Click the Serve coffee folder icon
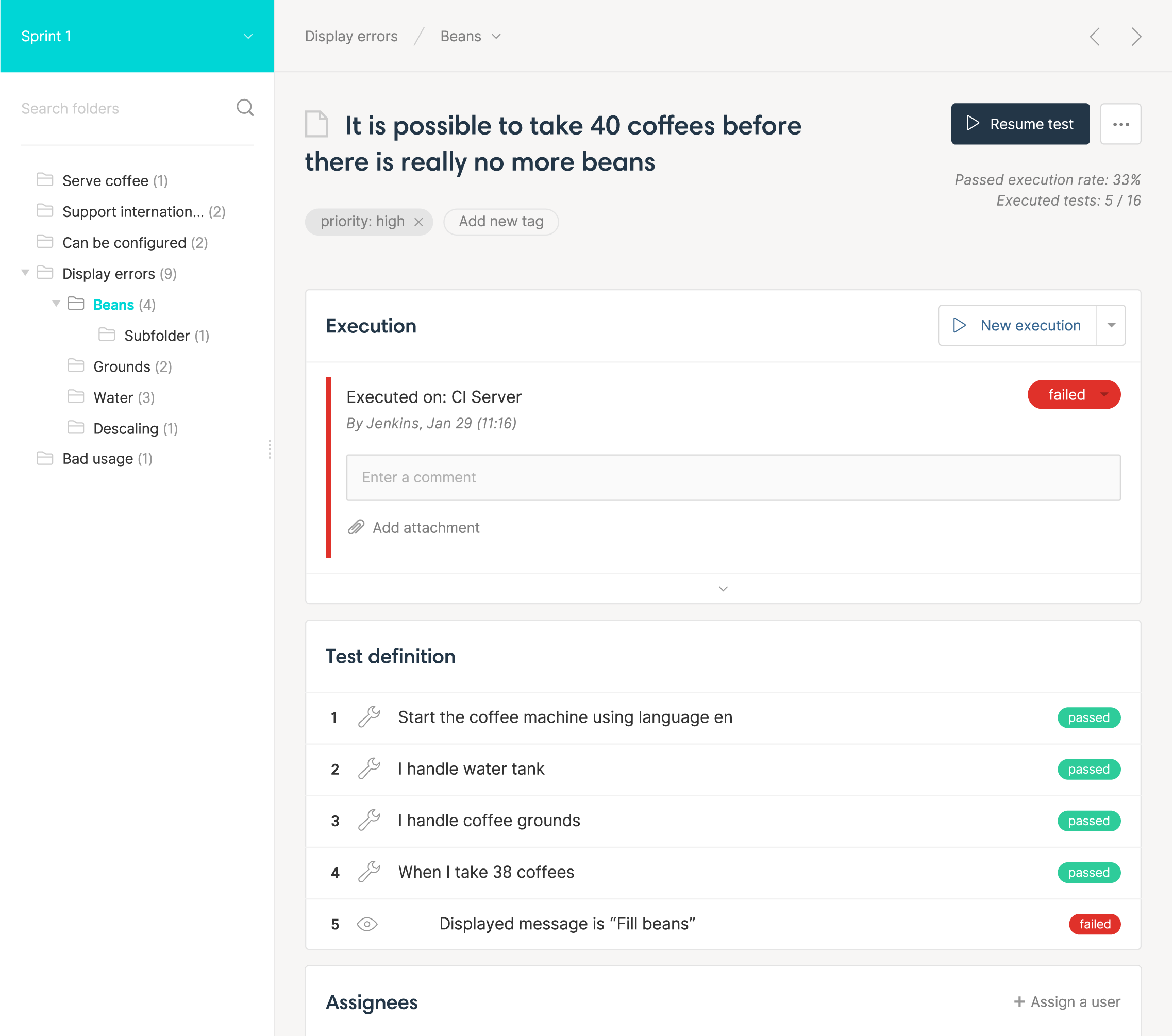 pos(45,180)
